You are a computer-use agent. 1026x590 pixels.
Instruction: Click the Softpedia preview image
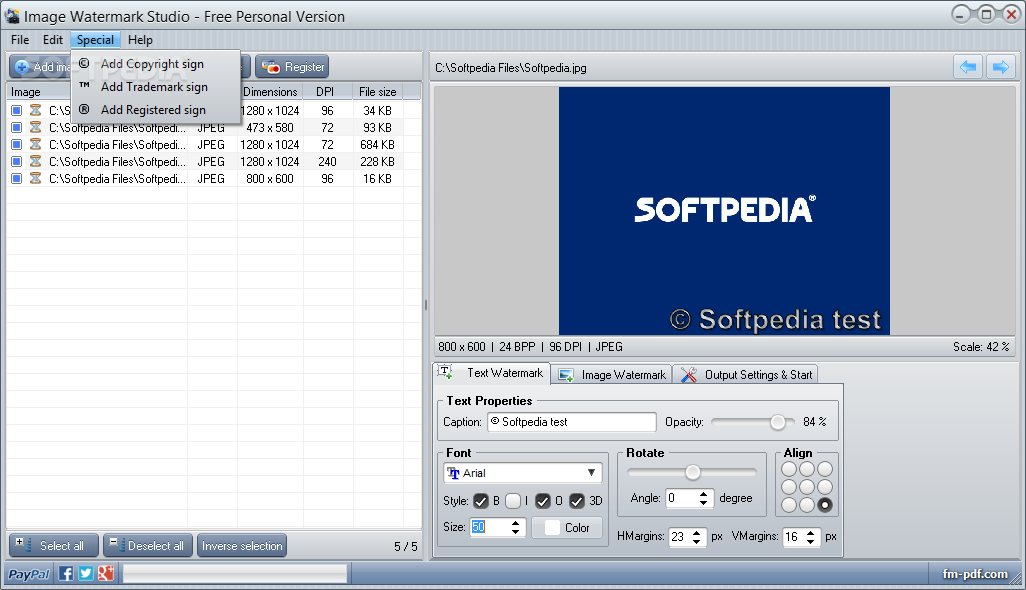point(724,211)
